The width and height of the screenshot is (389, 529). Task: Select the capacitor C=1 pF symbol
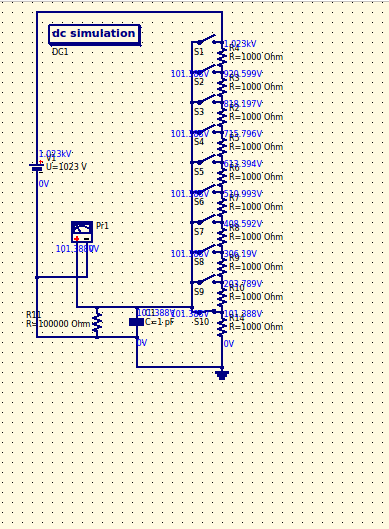click(136, 322)
